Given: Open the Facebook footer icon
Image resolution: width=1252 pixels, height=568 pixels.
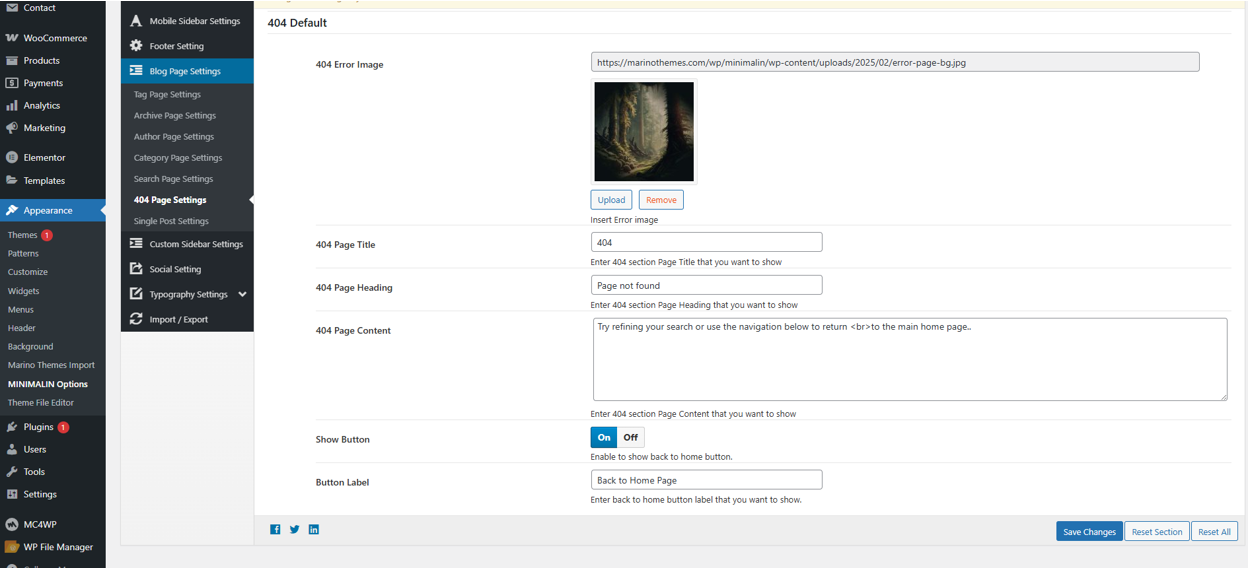Looking at the screenshot, I should coord(275,530).
